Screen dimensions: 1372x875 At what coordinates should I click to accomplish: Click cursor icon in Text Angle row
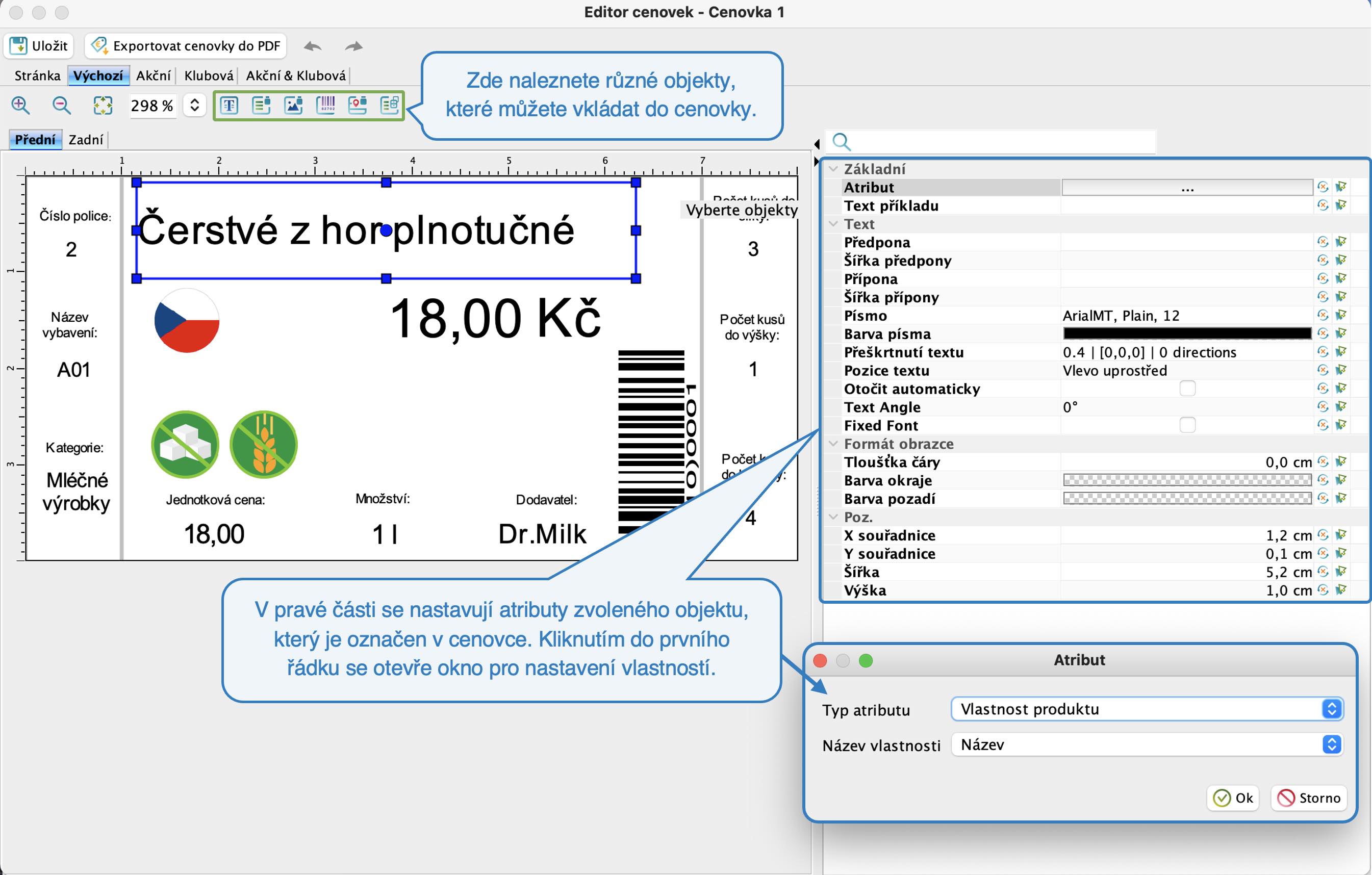(1341, 407)
